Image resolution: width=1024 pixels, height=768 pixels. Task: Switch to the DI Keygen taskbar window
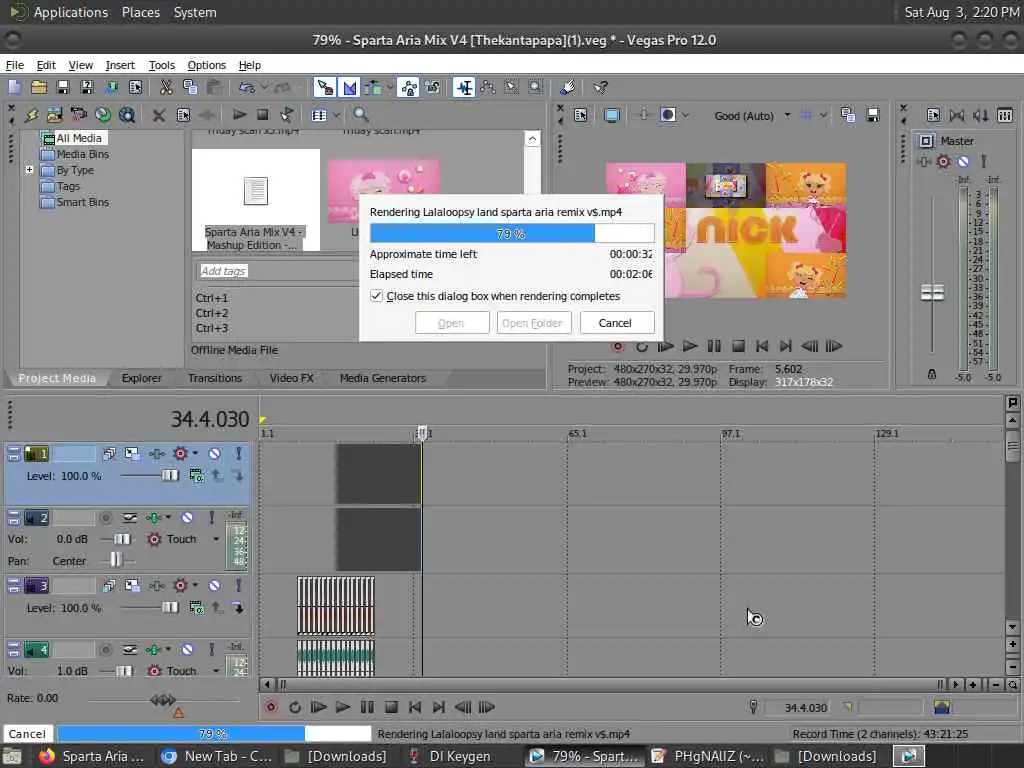click(451, 756)
